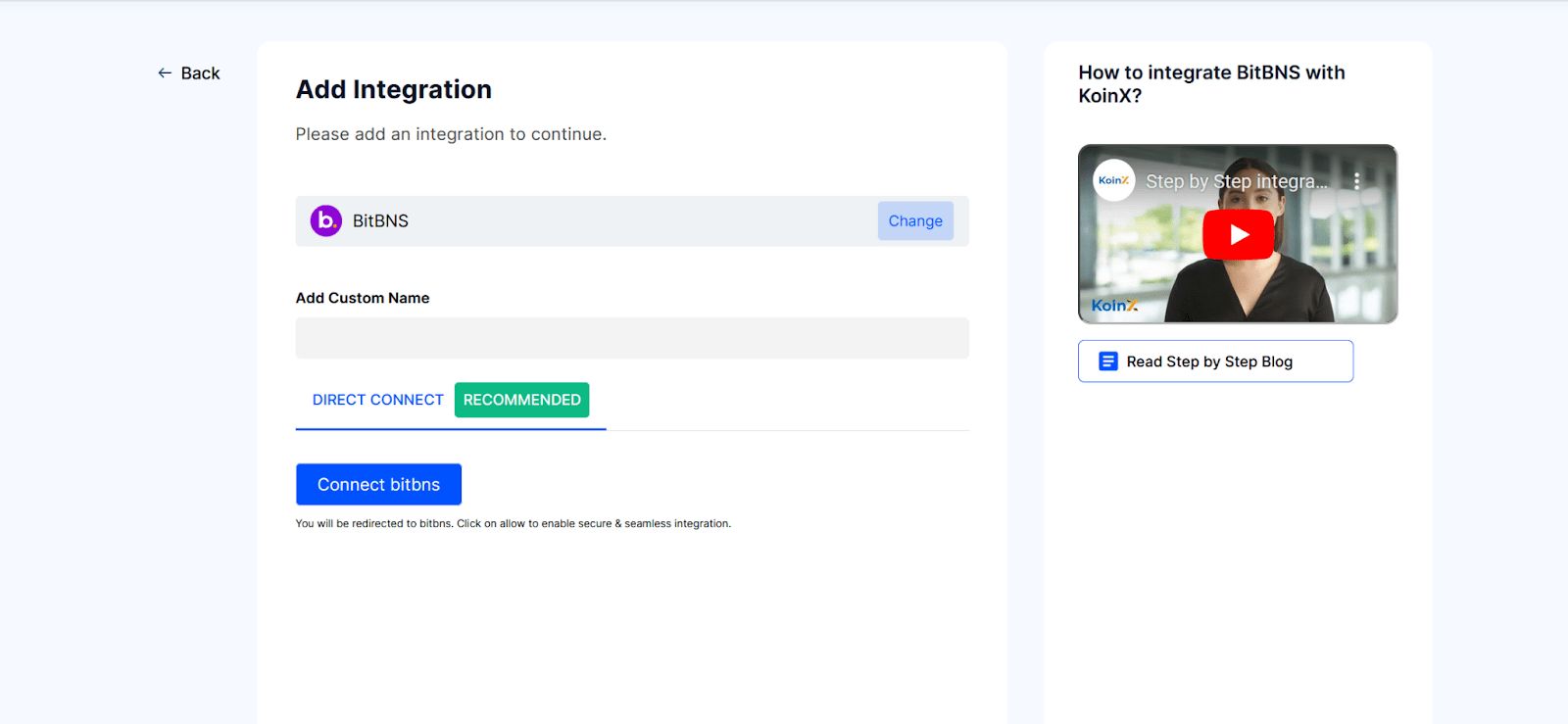
Task: Click the document icon in blog button
Action: click(x=1108, y=362)
